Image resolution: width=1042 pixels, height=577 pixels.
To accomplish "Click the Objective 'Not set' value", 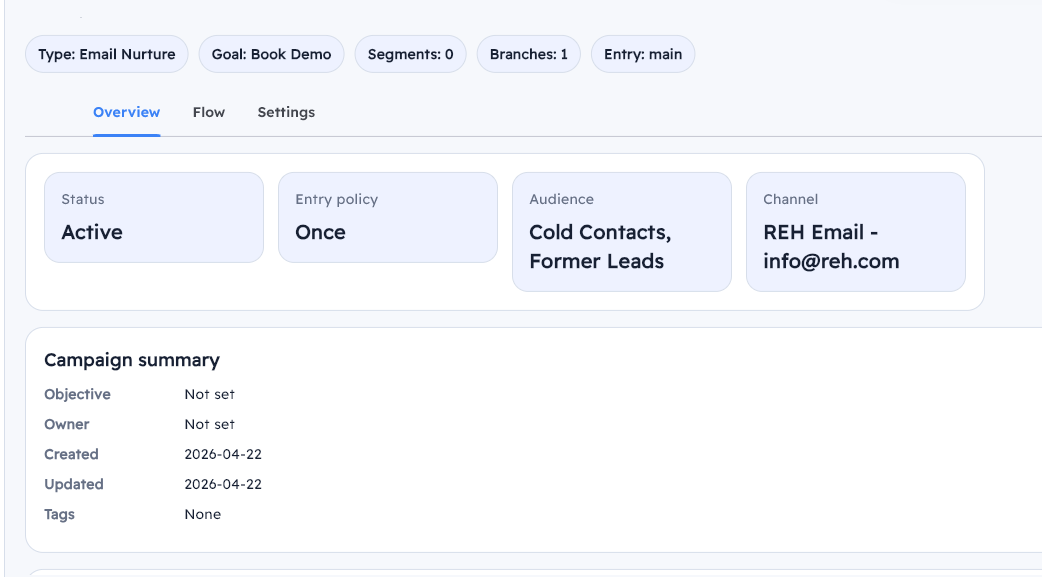I will pos(210,394).
